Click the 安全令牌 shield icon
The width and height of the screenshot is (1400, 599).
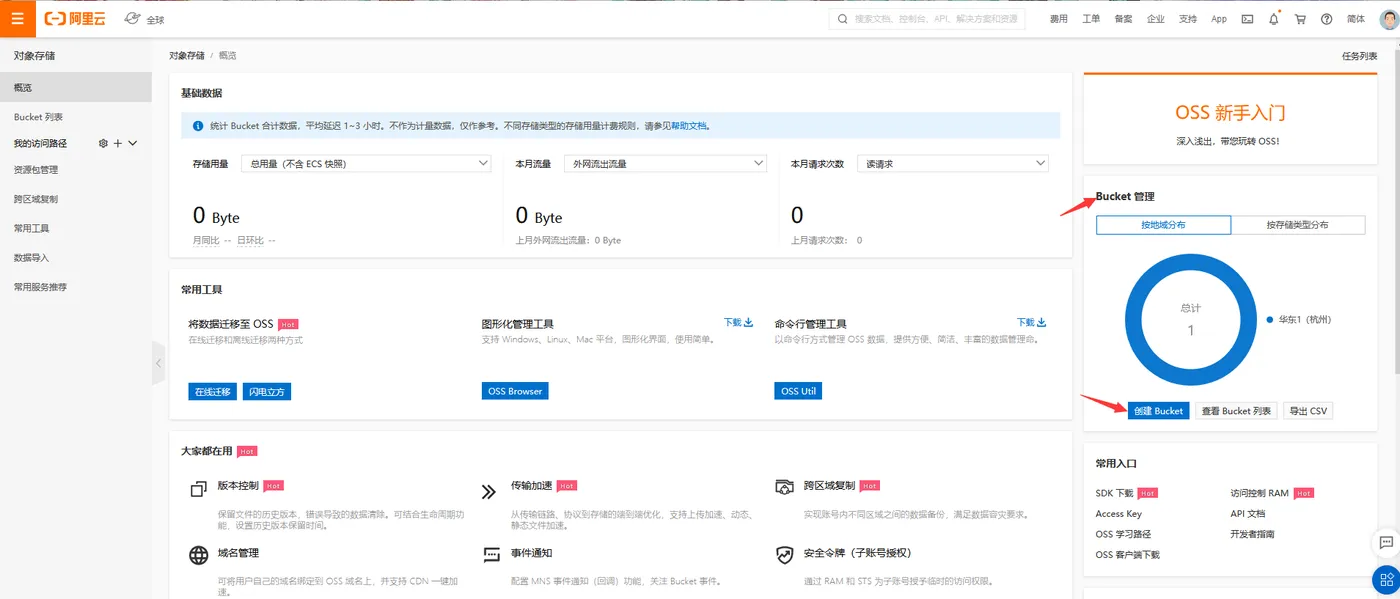(x=784, y=555)
